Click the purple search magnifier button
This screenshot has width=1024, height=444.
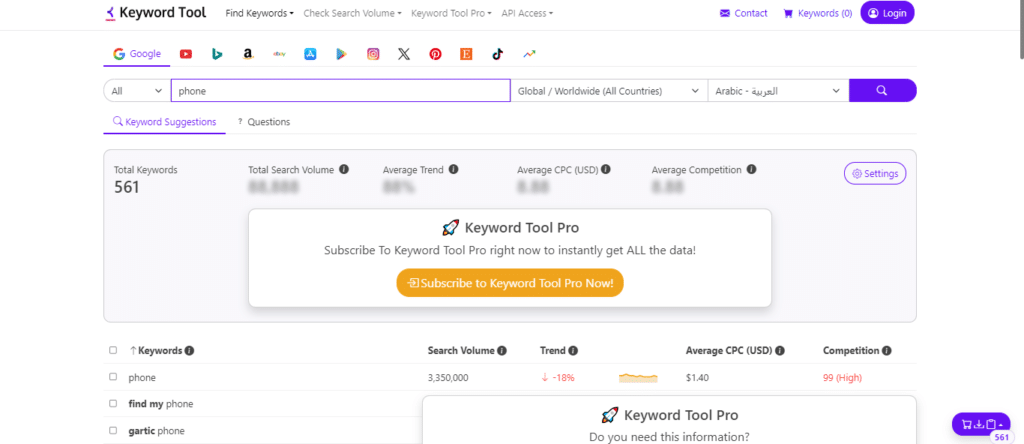[882, 91]
